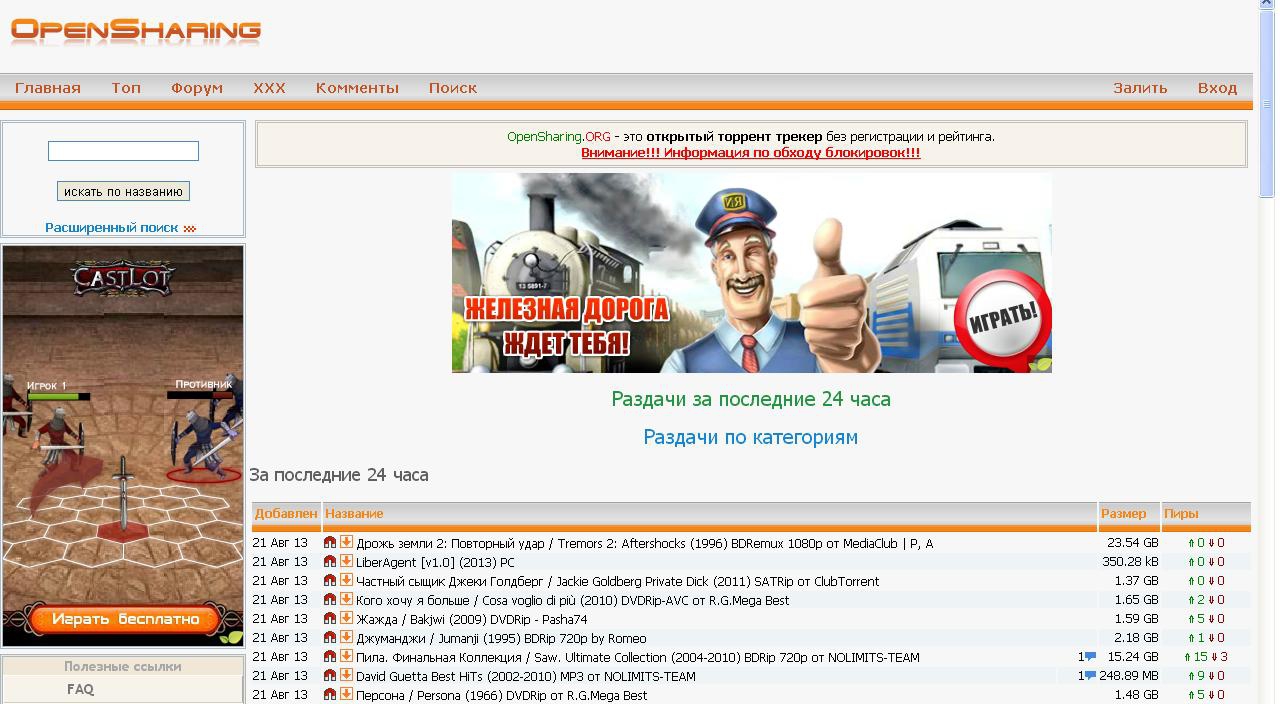
Task: Click arrows icon beside Расширенный поиск
Action: point(190,228)
